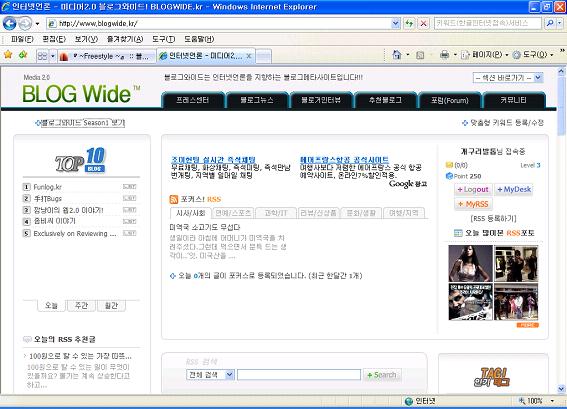Click the +MyRSS button
Image resolution: width=567 pixels, height=409 pixels.
tap(473, 204)
